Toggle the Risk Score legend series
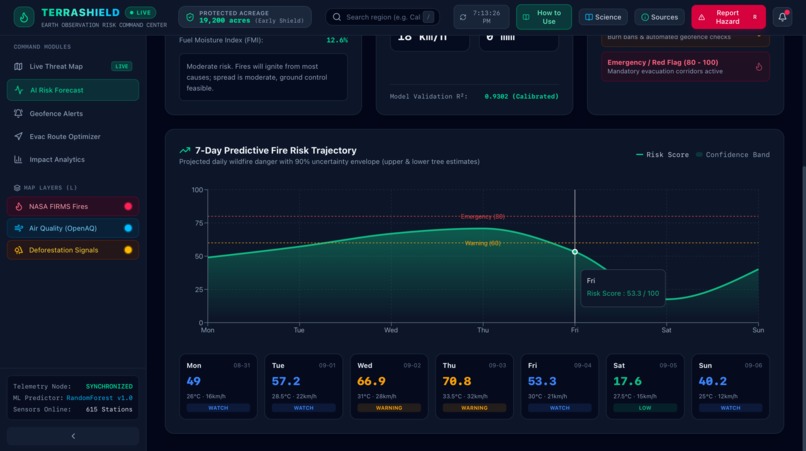The width and height of the screenshot is (806, 451). tap(662, 155)
